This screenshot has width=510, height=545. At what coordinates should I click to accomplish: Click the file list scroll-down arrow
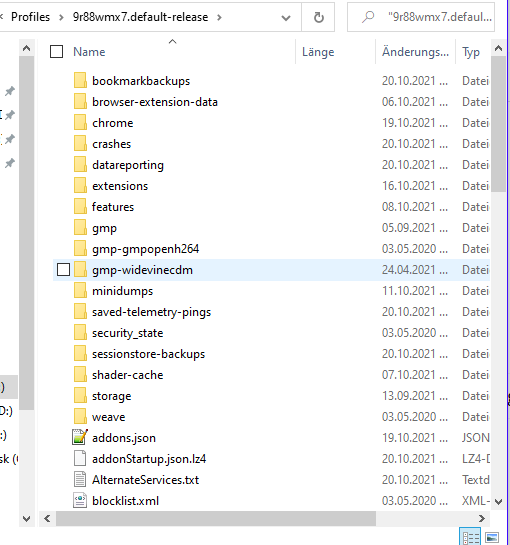pyautogui.click(x=498, y=502)
